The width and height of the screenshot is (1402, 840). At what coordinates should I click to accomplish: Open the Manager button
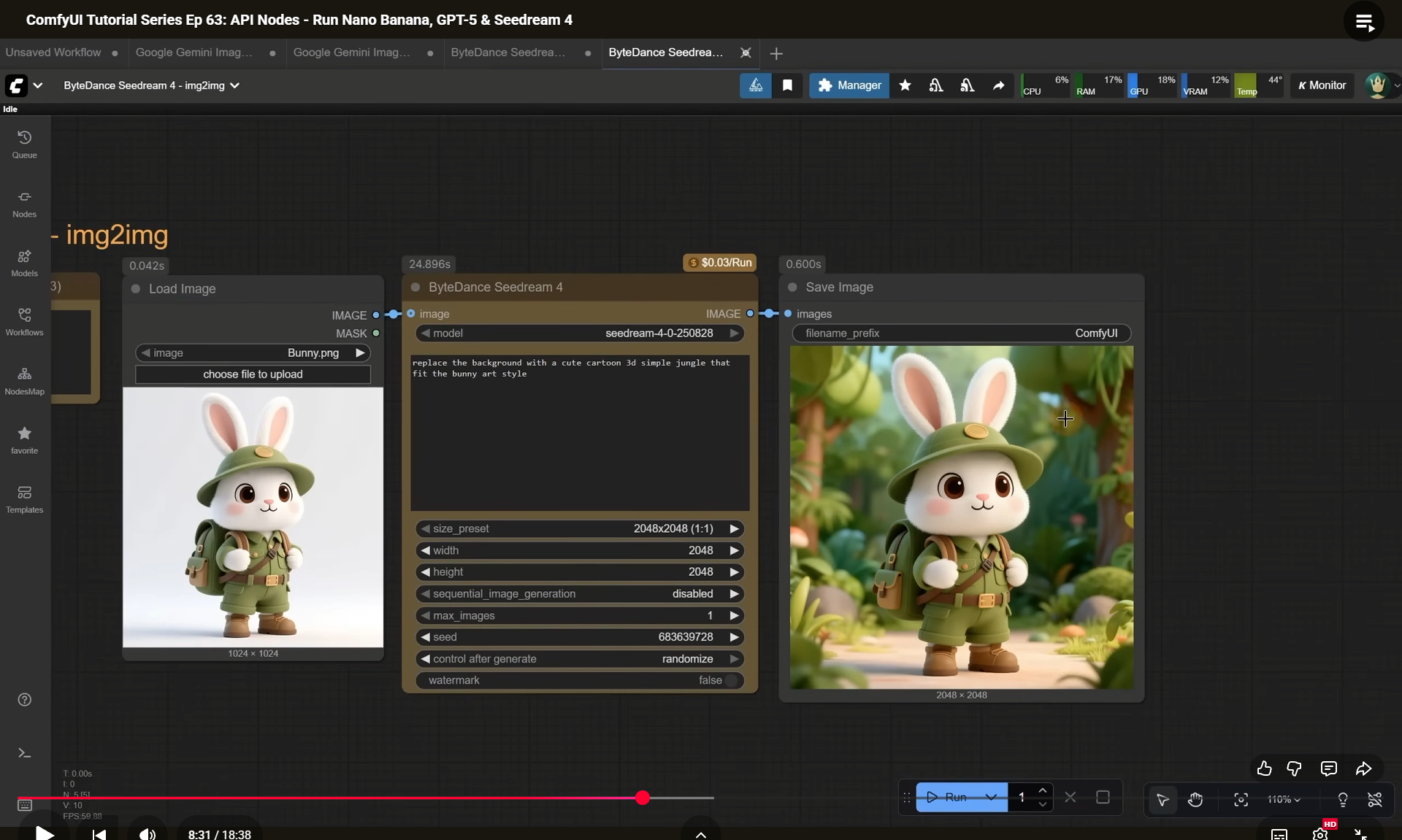[849, 85]
